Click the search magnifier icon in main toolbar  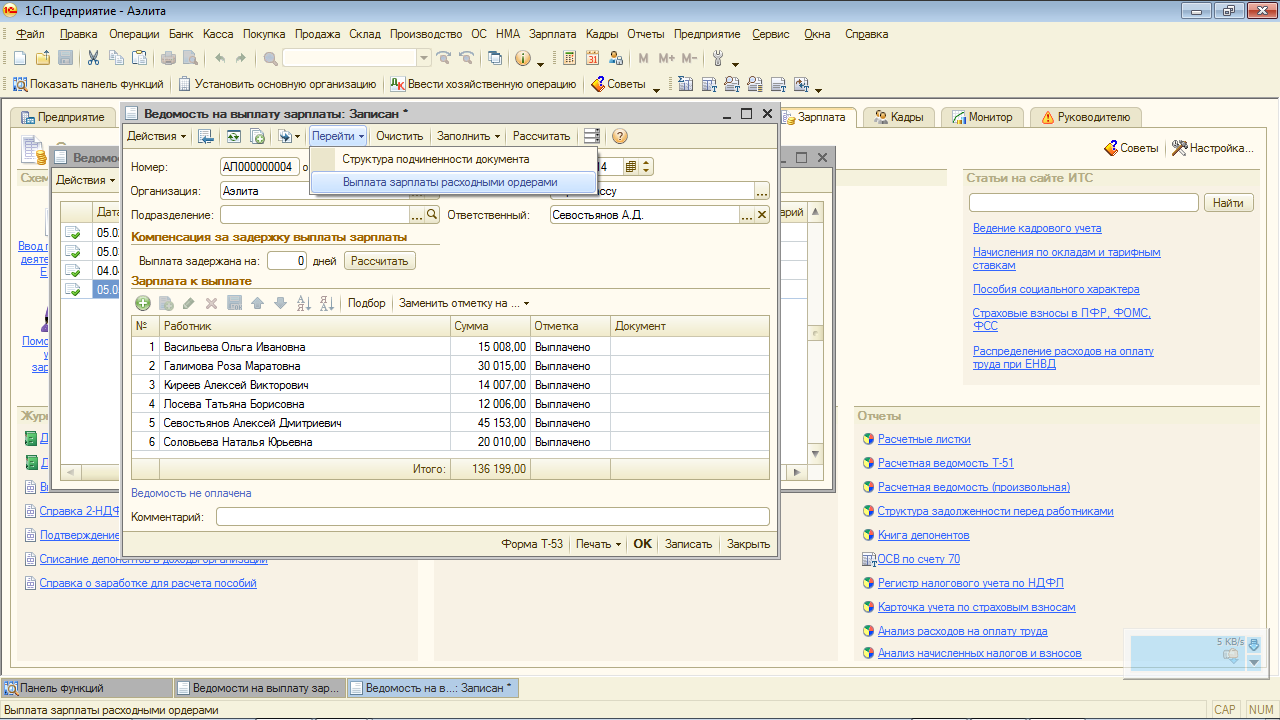click(271, 58)
